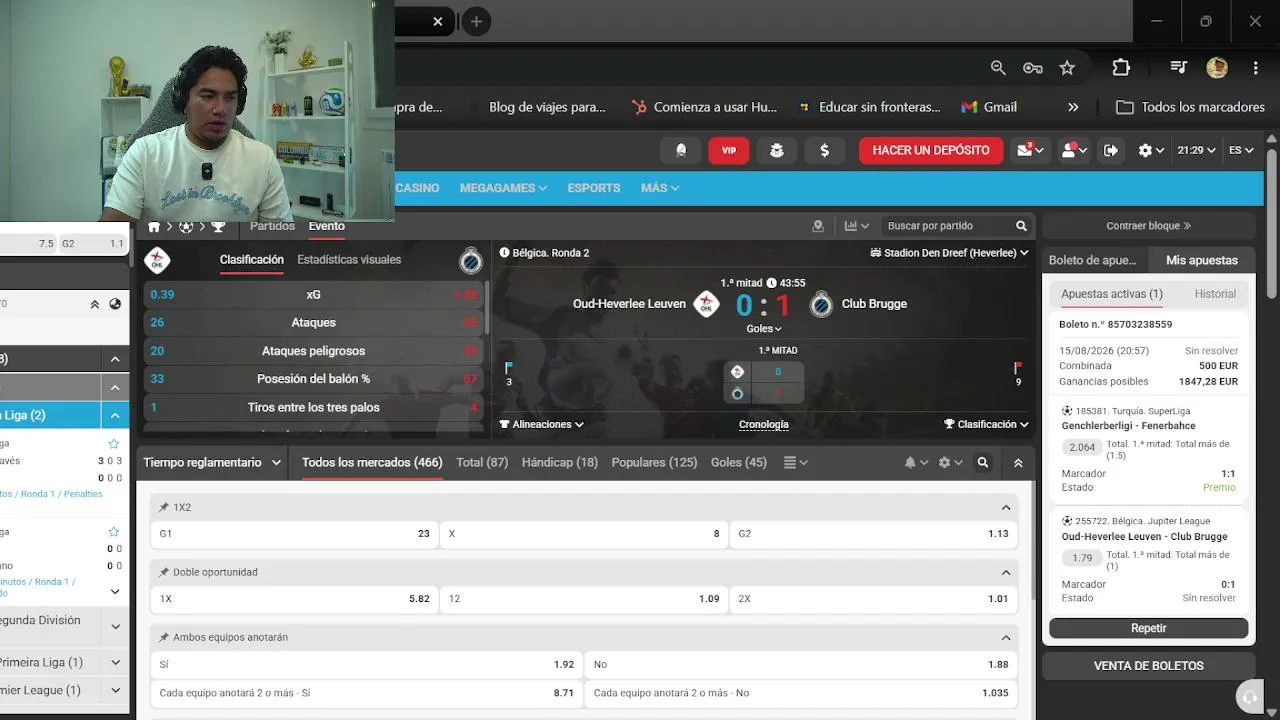Open Chrome media controls icon
This screenshot has width=1280, height=720.
(x=1179, y=67)
